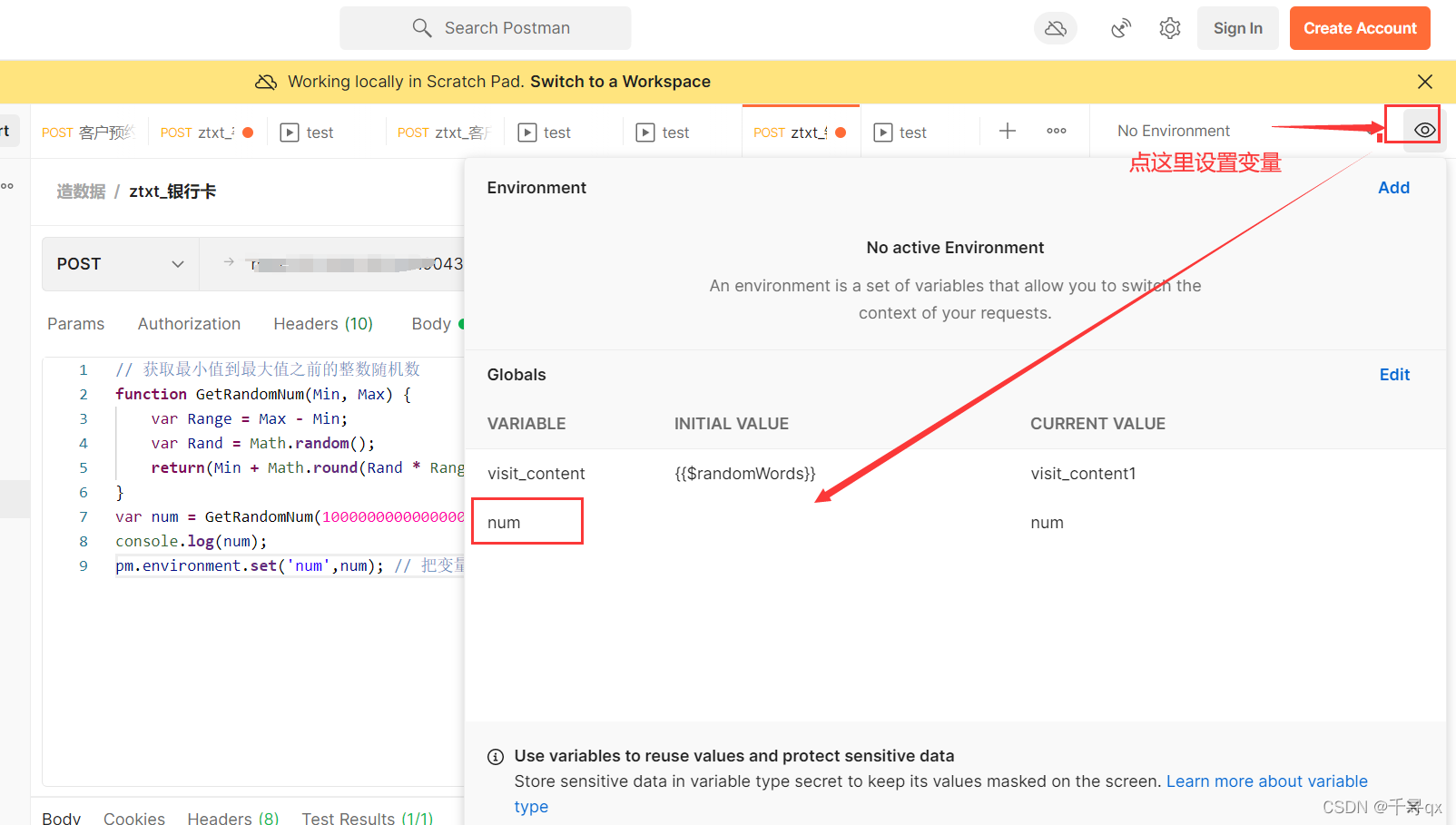Add a new tab with plus icon
Image resolution: width=1456 pixels, height=825 pixels.
point(1008,132)
